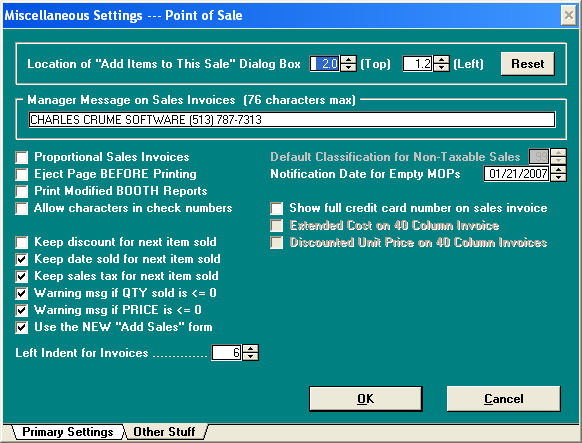Click the Default Classification value field
The image size is (582, 443).
(539, 157)
